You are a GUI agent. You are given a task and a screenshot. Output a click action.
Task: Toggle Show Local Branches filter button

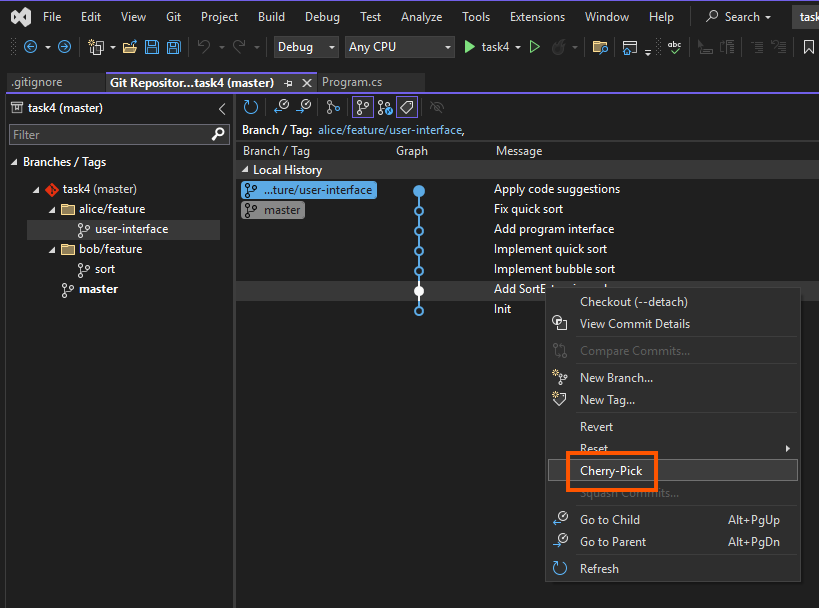click(363, 107)
